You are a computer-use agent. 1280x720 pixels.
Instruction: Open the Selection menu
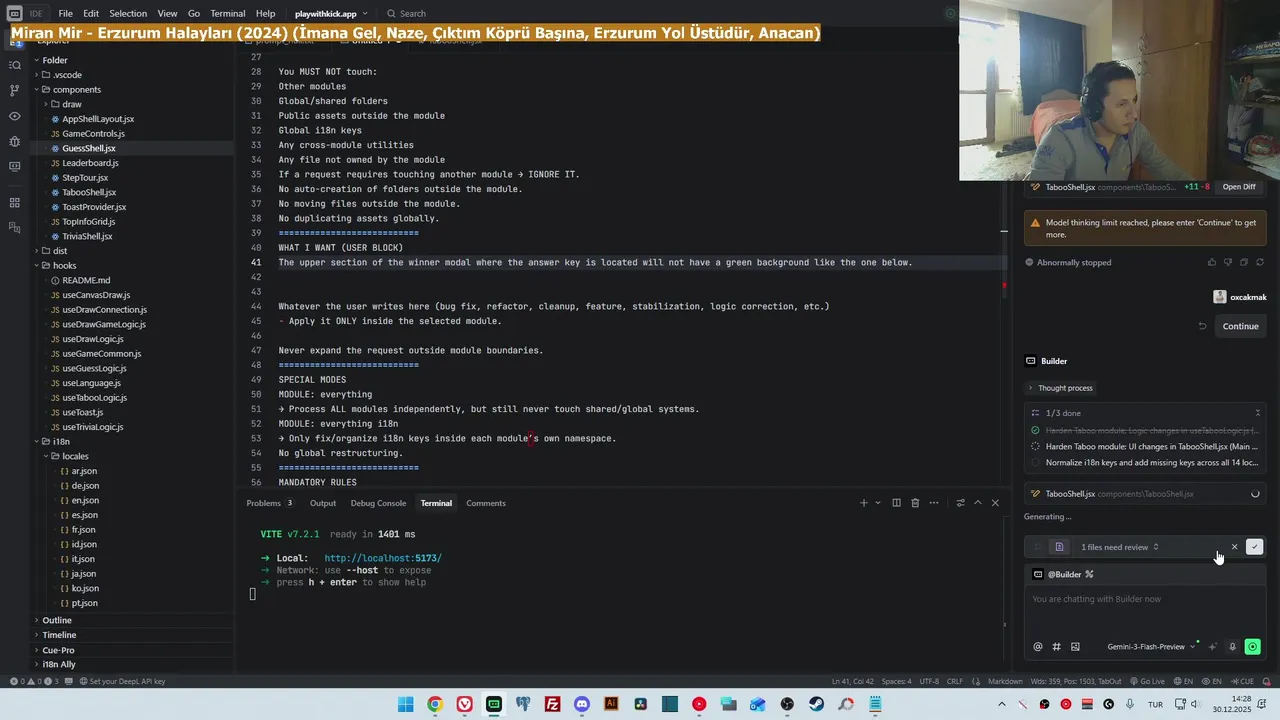pos(128,14)
